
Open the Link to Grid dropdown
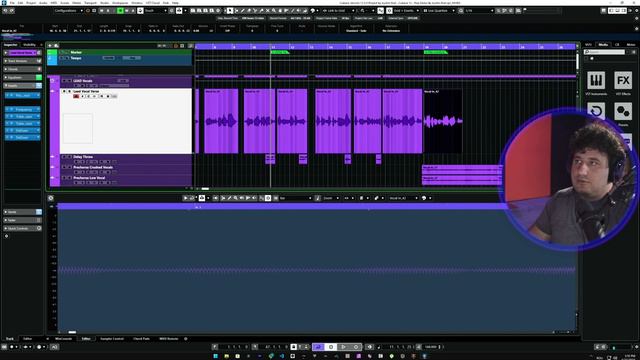click(x=338, y=11)
